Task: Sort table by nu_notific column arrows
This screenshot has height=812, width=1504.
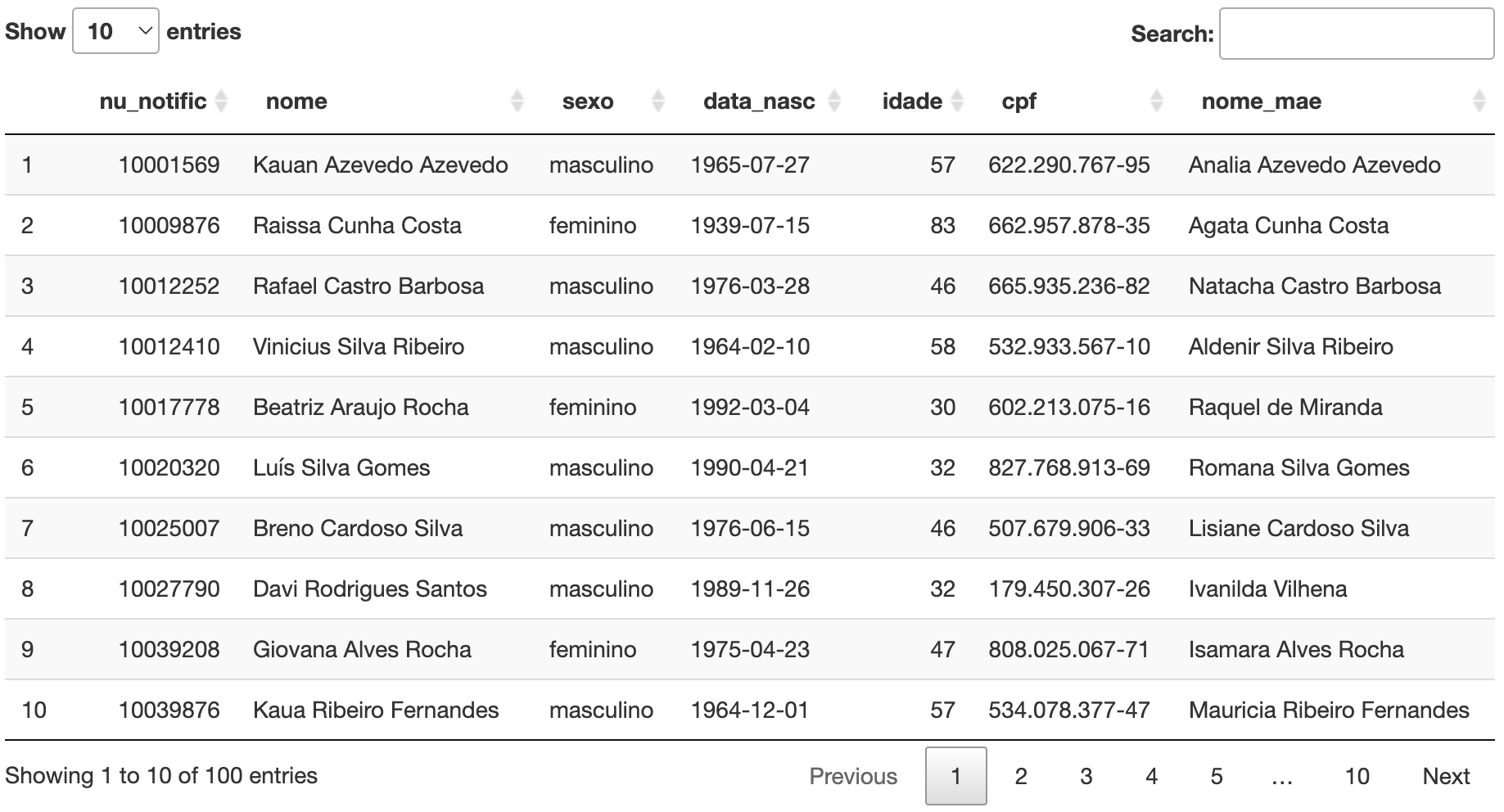Action: tap(221, 101)
